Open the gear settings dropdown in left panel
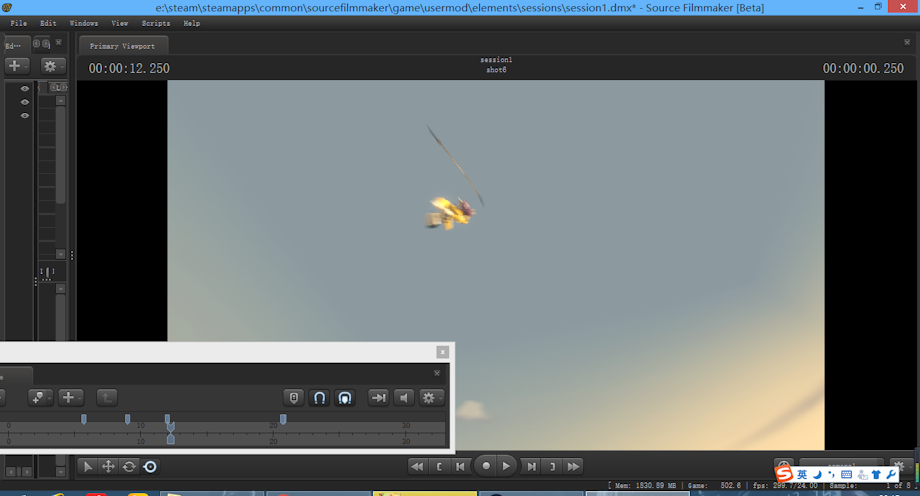Screen dimensions: 920x496 coord(53,66)
